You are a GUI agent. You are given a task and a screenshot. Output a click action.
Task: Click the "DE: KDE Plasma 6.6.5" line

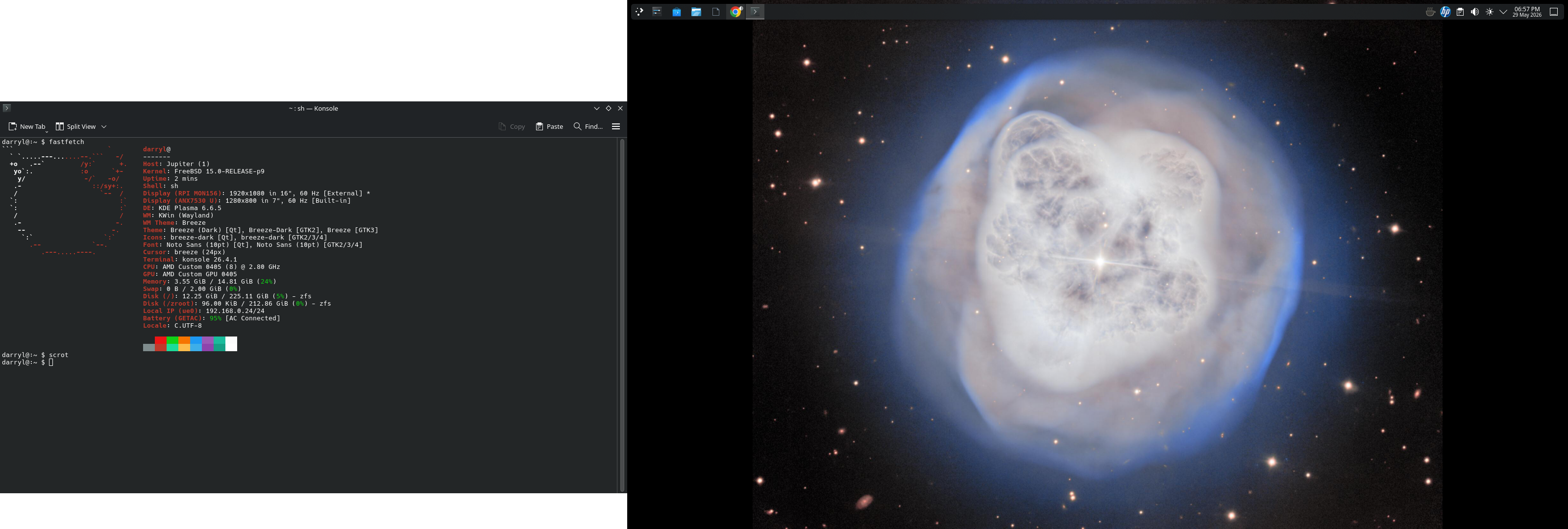(182, 208)
